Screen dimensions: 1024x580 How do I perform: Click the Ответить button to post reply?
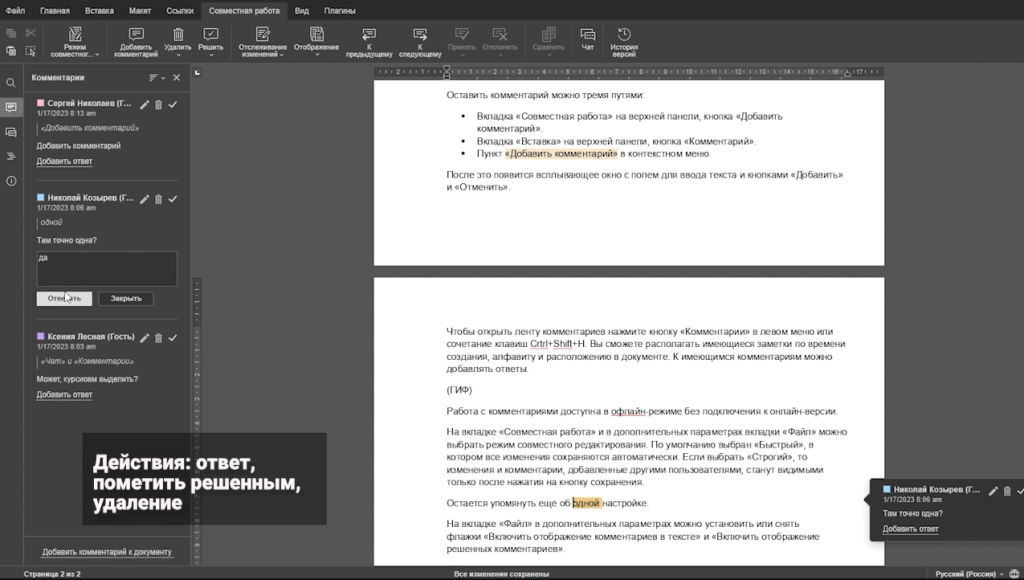65,298
